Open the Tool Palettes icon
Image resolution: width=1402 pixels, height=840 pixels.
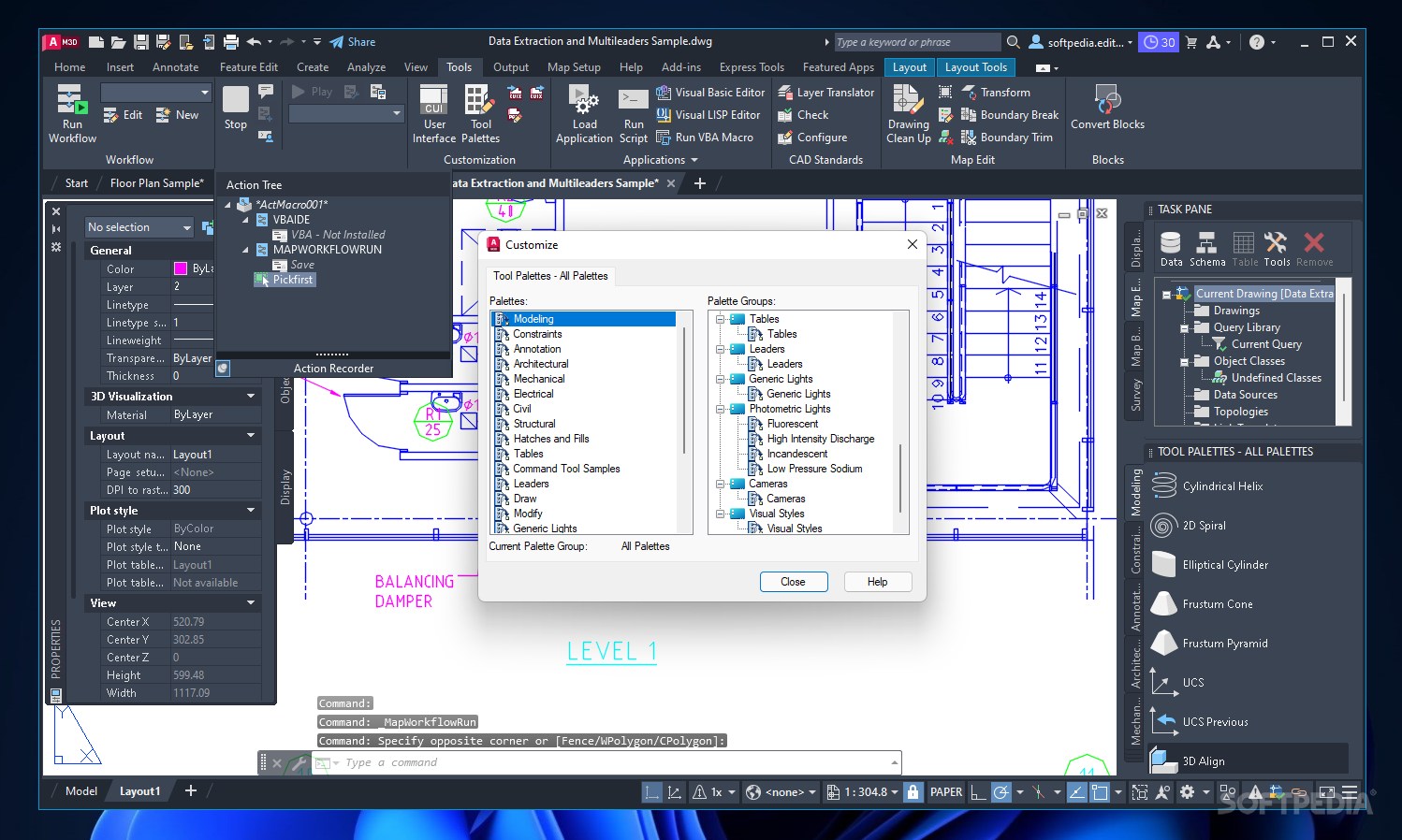(480, 100)
